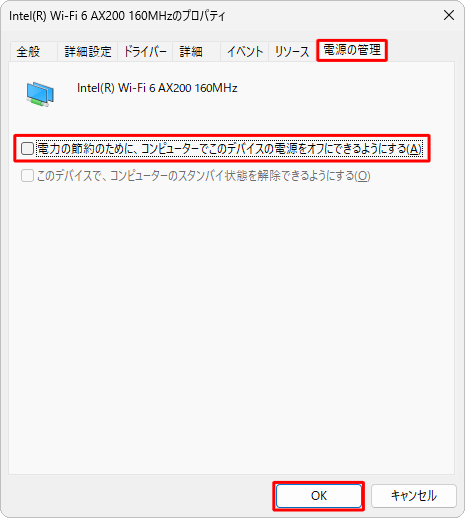465x518 pixels.
Task: Select the 電源の管理 tab
Action: pyautogui.click(x=352, y=50)
